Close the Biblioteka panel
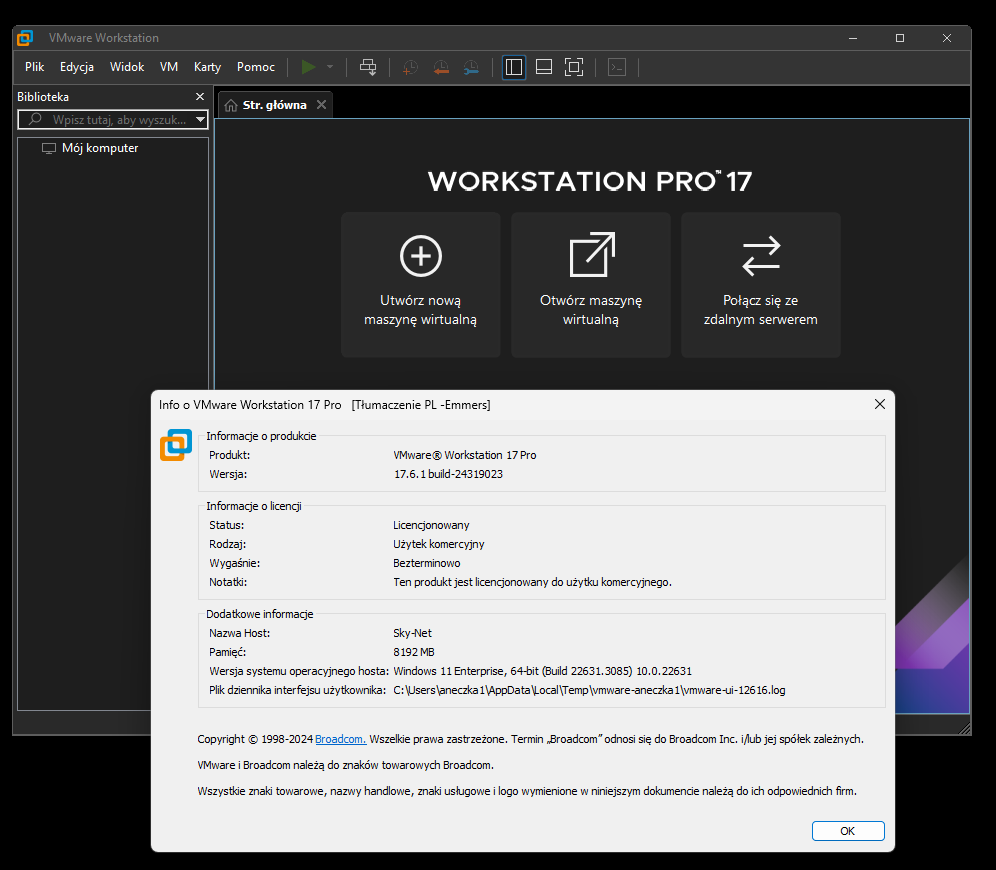This screenshot has width=996, height=870. [x=200, y=97]
